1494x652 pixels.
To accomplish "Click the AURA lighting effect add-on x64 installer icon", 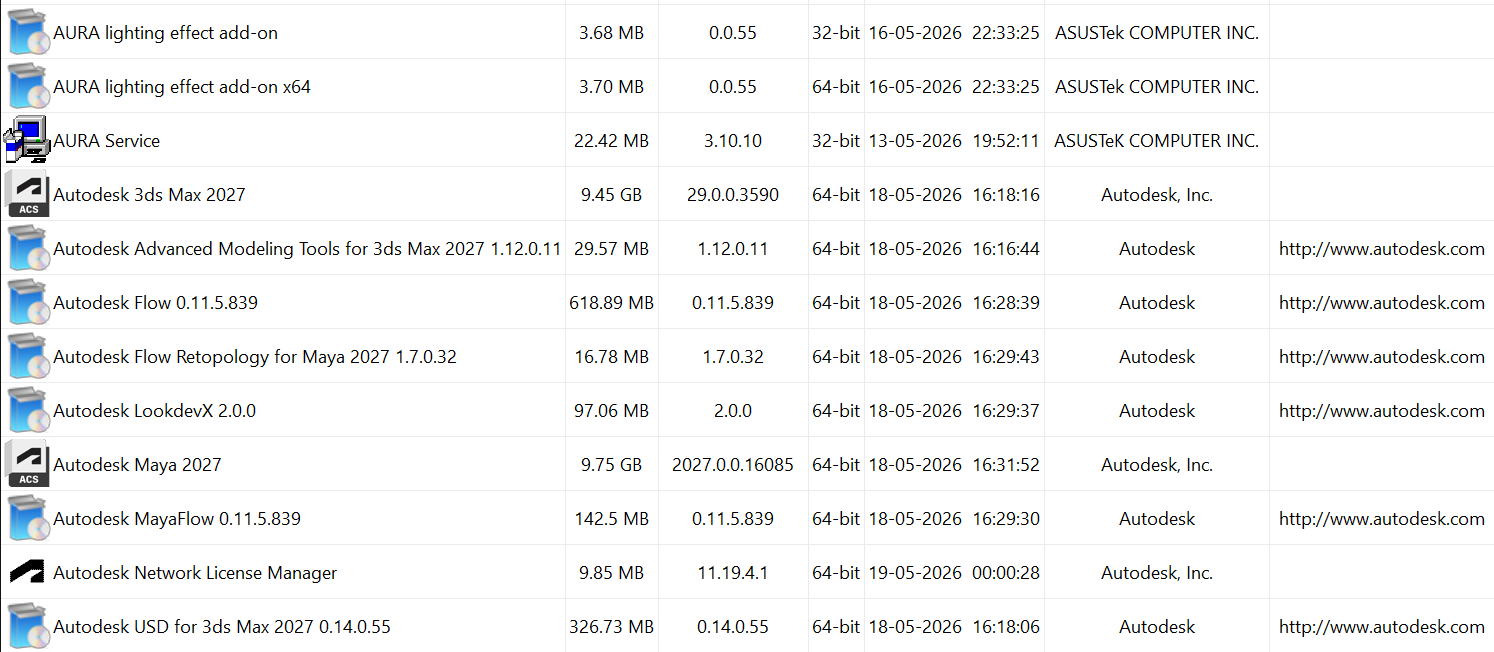I will [x=28, y=86].
